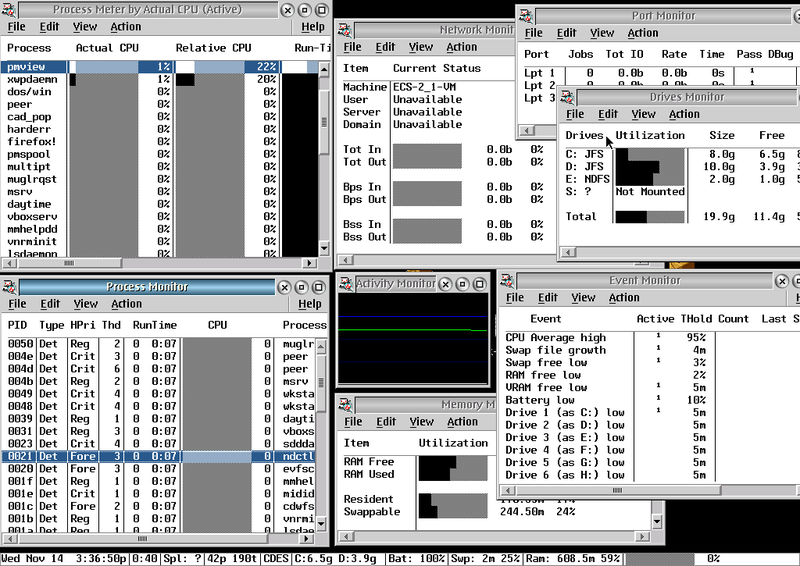Click RunTime column header in Process Monitor
Screen dimensions: 800x566
(155, 325)
